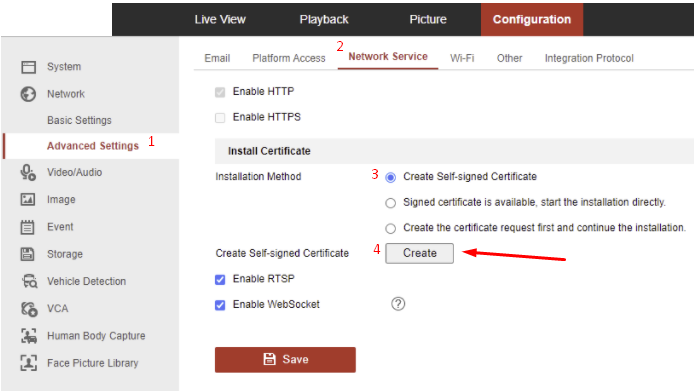
Task: Open the Live View tab
Action: (x=220, y=19)
